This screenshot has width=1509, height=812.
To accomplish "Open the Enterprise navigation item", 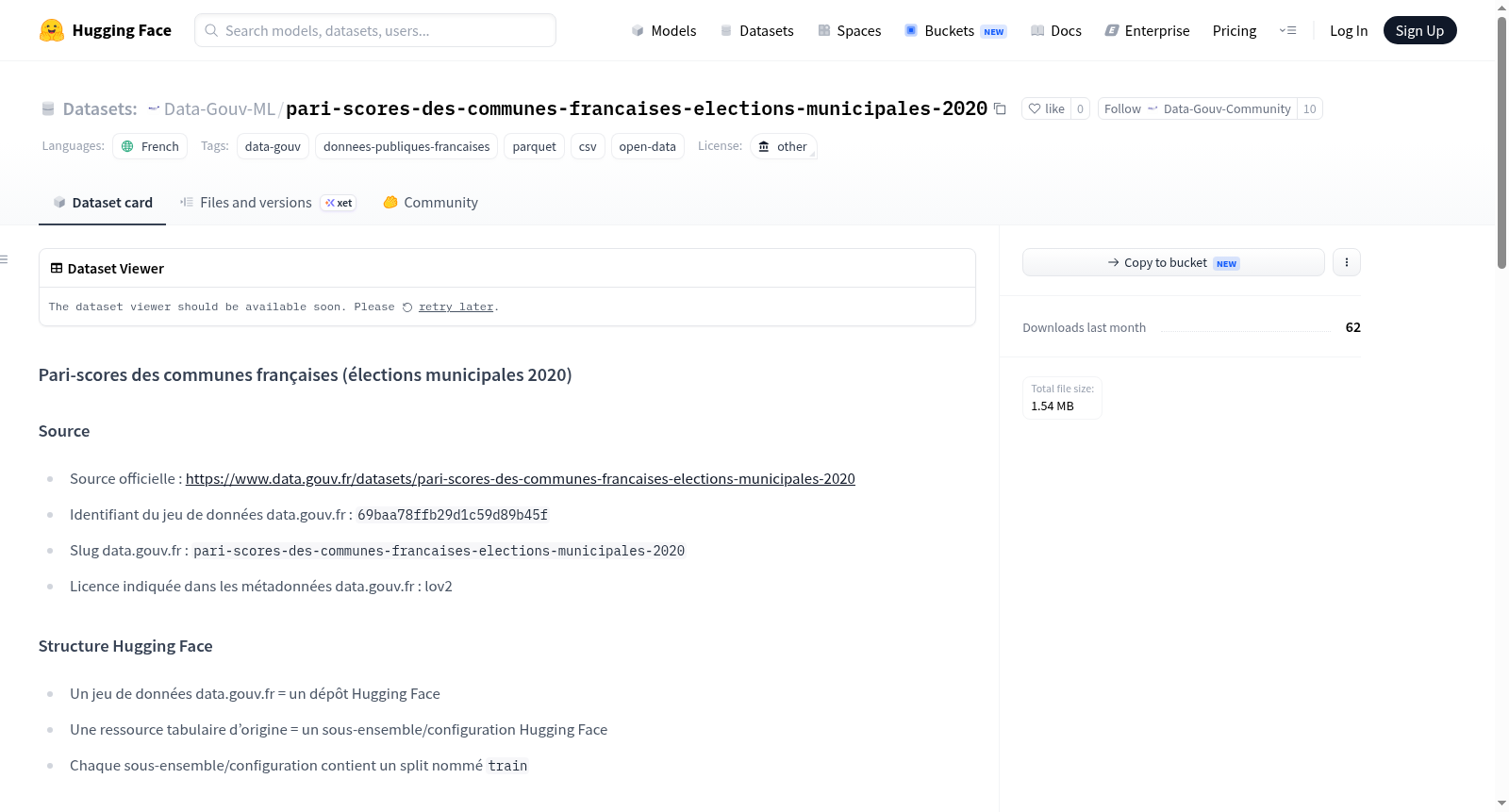I will click(x=1147, y=30).
